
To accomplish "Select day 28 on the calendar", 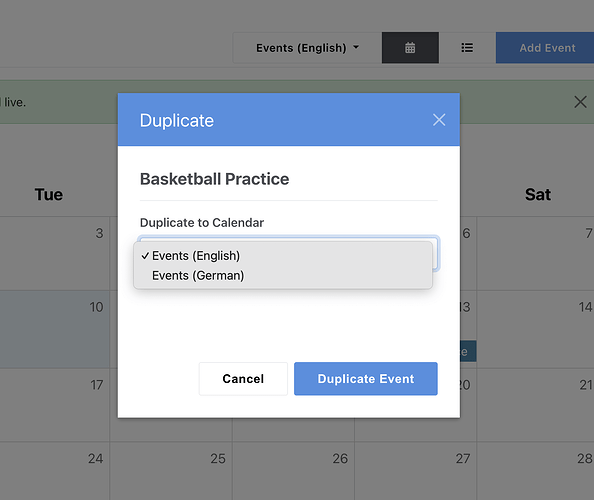I will 535,470.
